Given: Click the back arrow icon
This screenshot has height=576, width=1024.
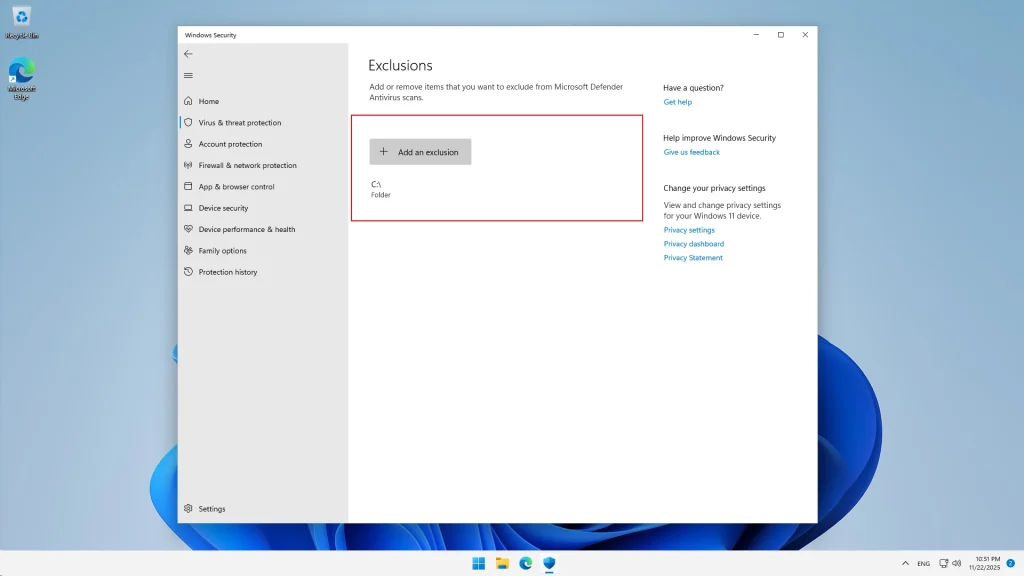Looking at the screenshot, I should click(188, 54).
